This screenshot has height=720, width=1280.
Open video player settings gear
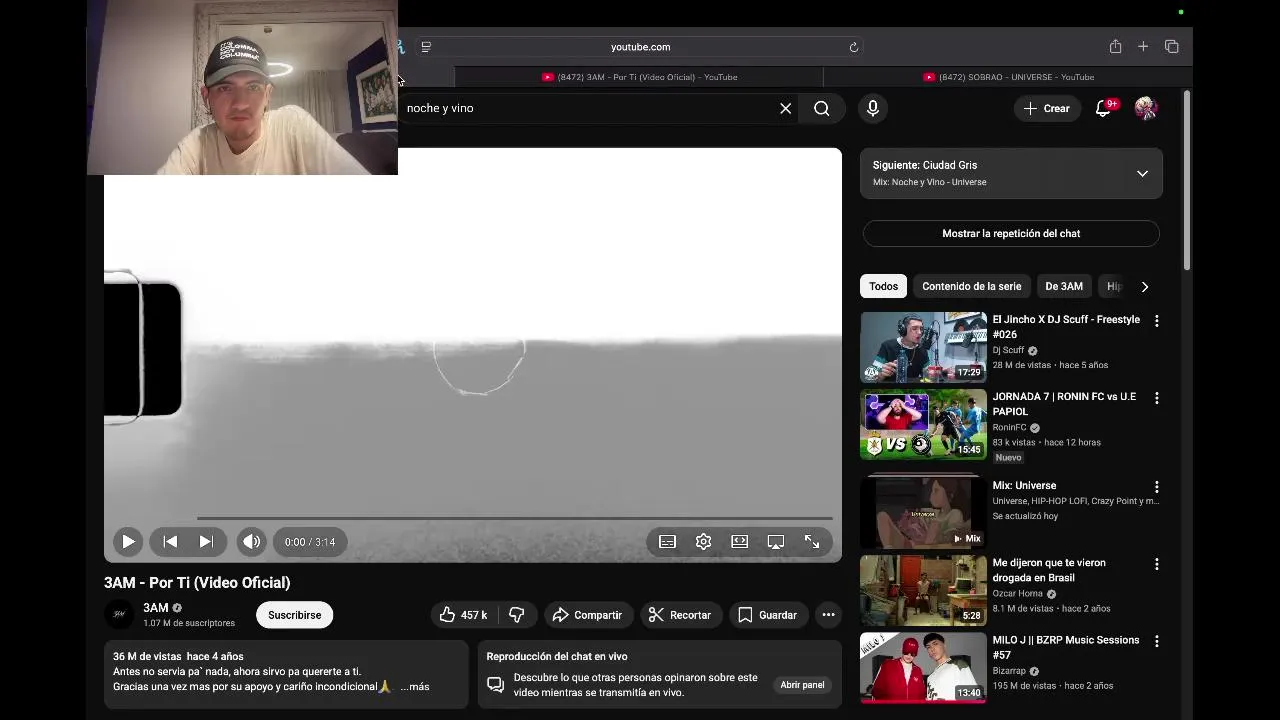tap(703, 541)
